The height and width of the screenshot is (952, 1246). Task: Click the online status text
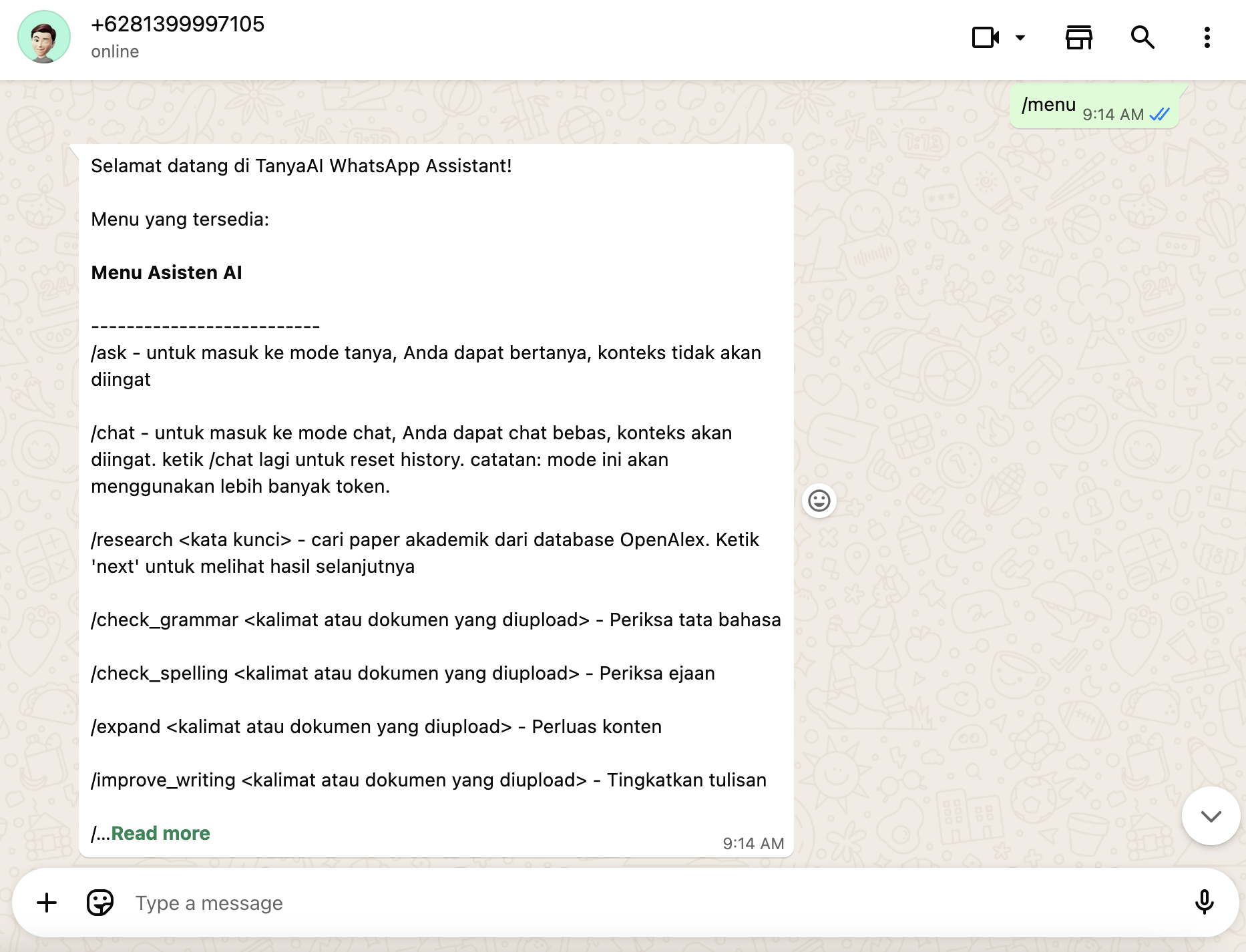coord(115,52)
